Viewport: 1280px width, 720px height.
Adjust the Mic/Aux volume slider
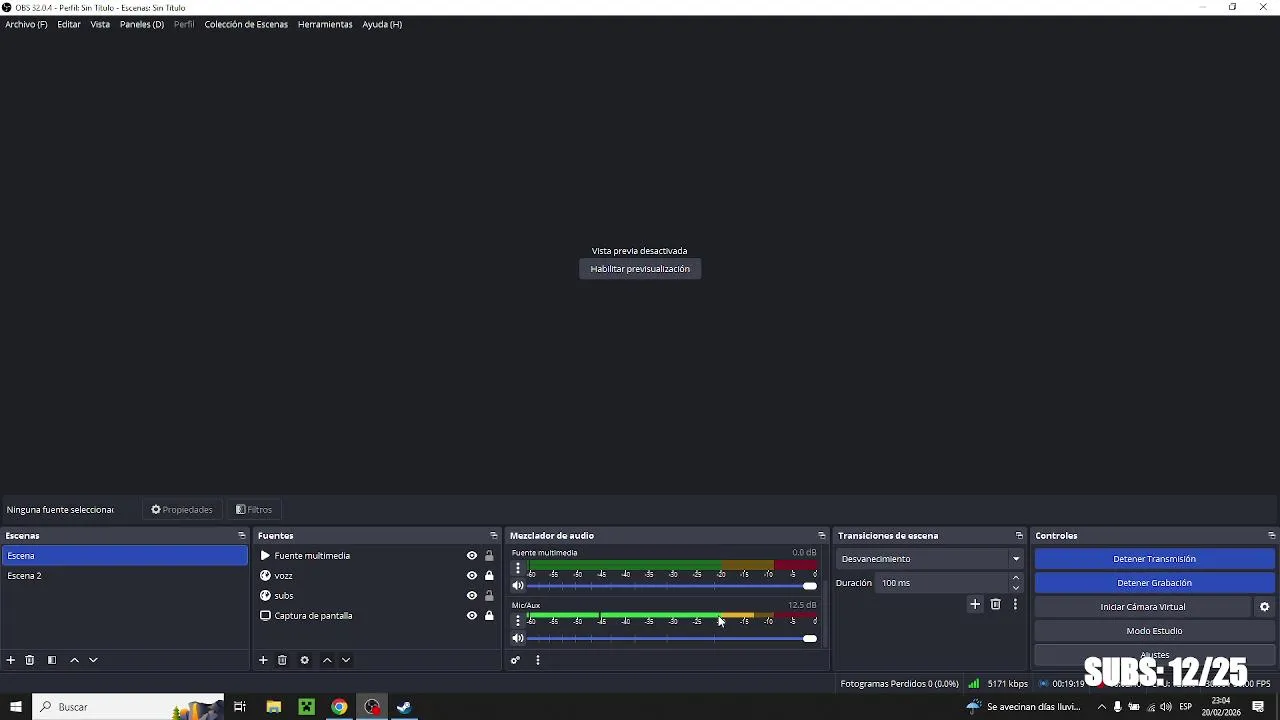(x=672, y=639)
